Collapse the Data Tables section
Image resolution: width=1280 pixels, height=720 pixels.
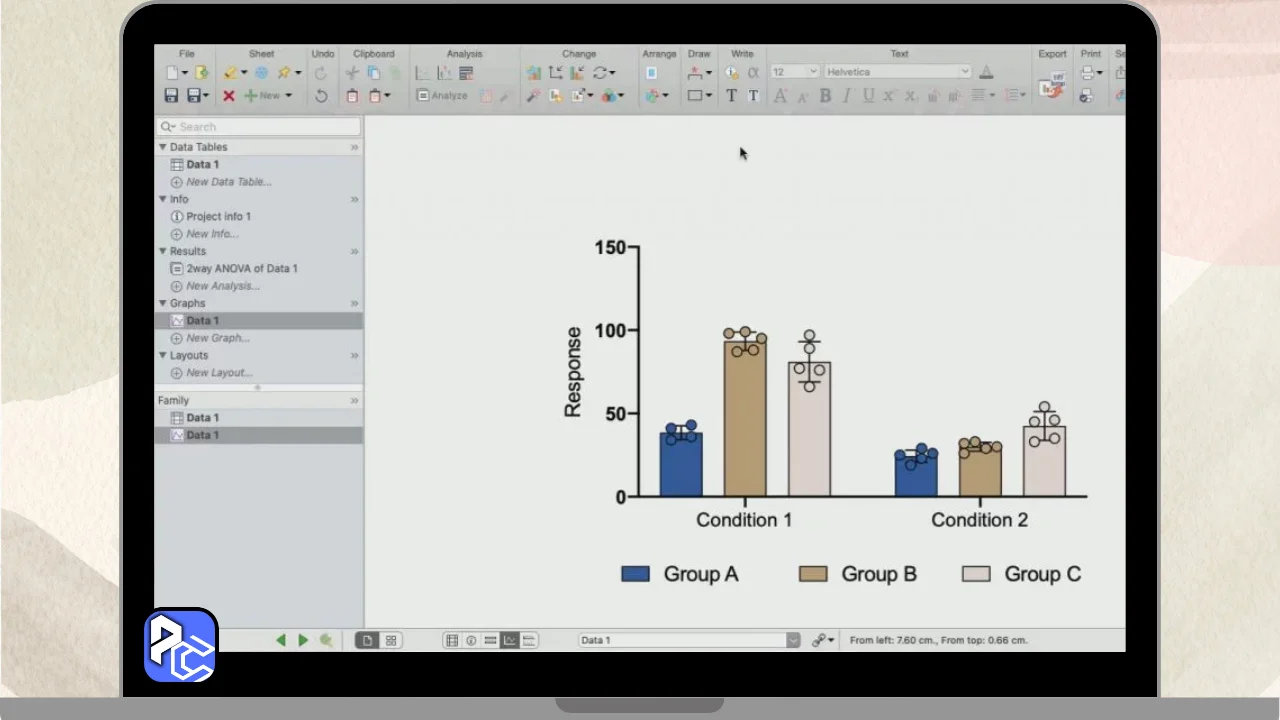pyautogui.click(x=163, y=147)
